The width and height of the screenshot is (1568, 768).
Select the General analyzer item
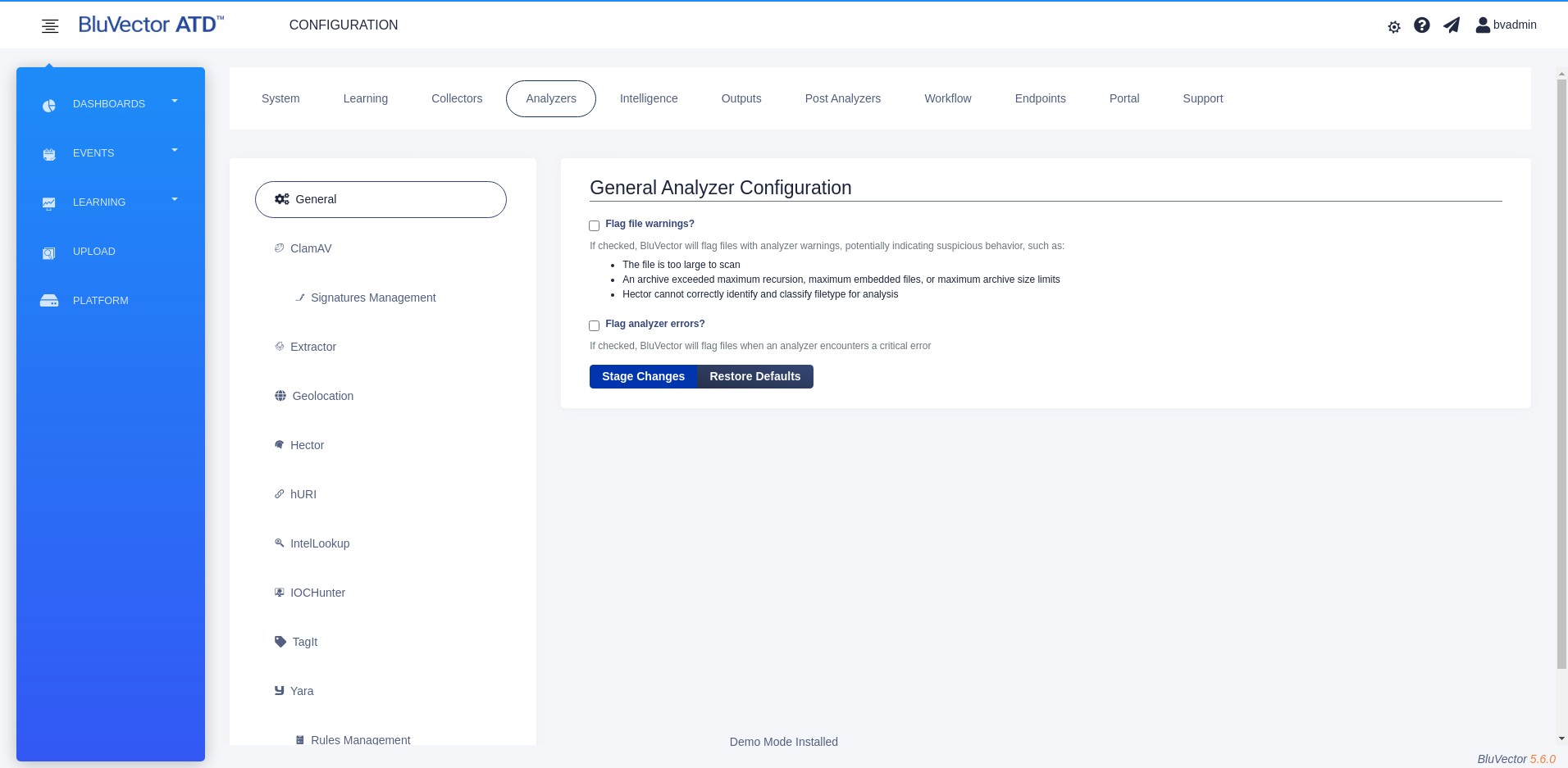tap(381, 199)
